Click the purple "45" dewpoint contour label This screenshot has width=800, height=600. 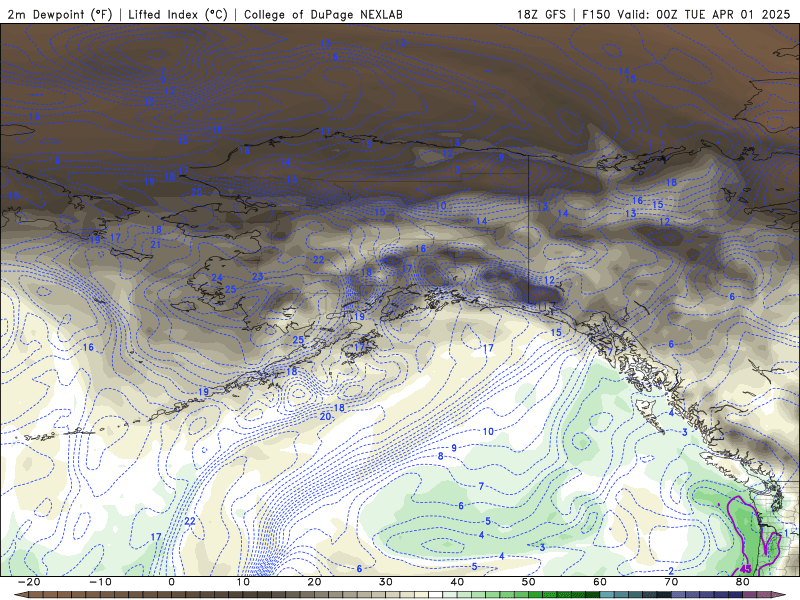click(745, 569)
